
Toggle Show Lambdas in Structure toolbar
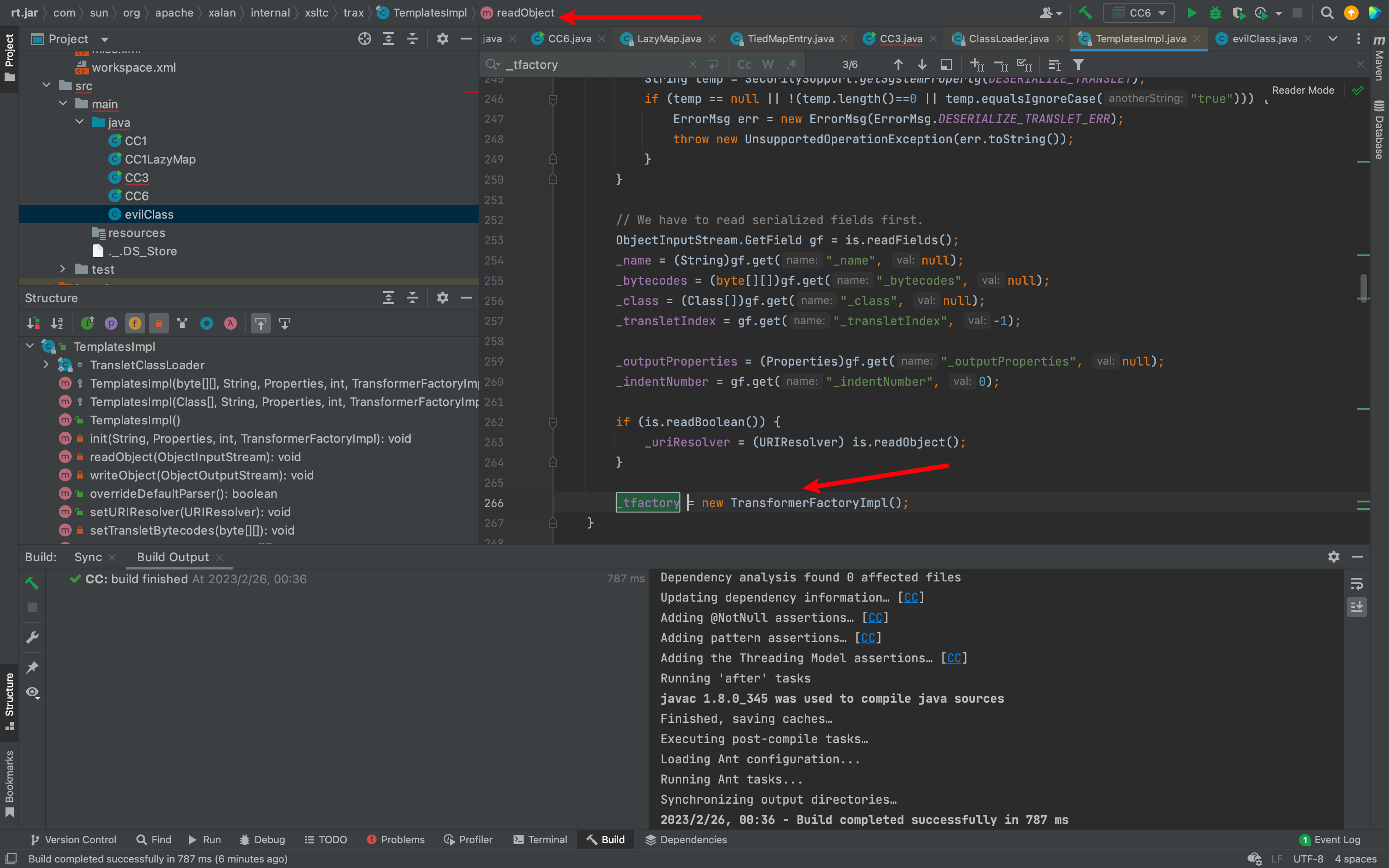point(231,323)
